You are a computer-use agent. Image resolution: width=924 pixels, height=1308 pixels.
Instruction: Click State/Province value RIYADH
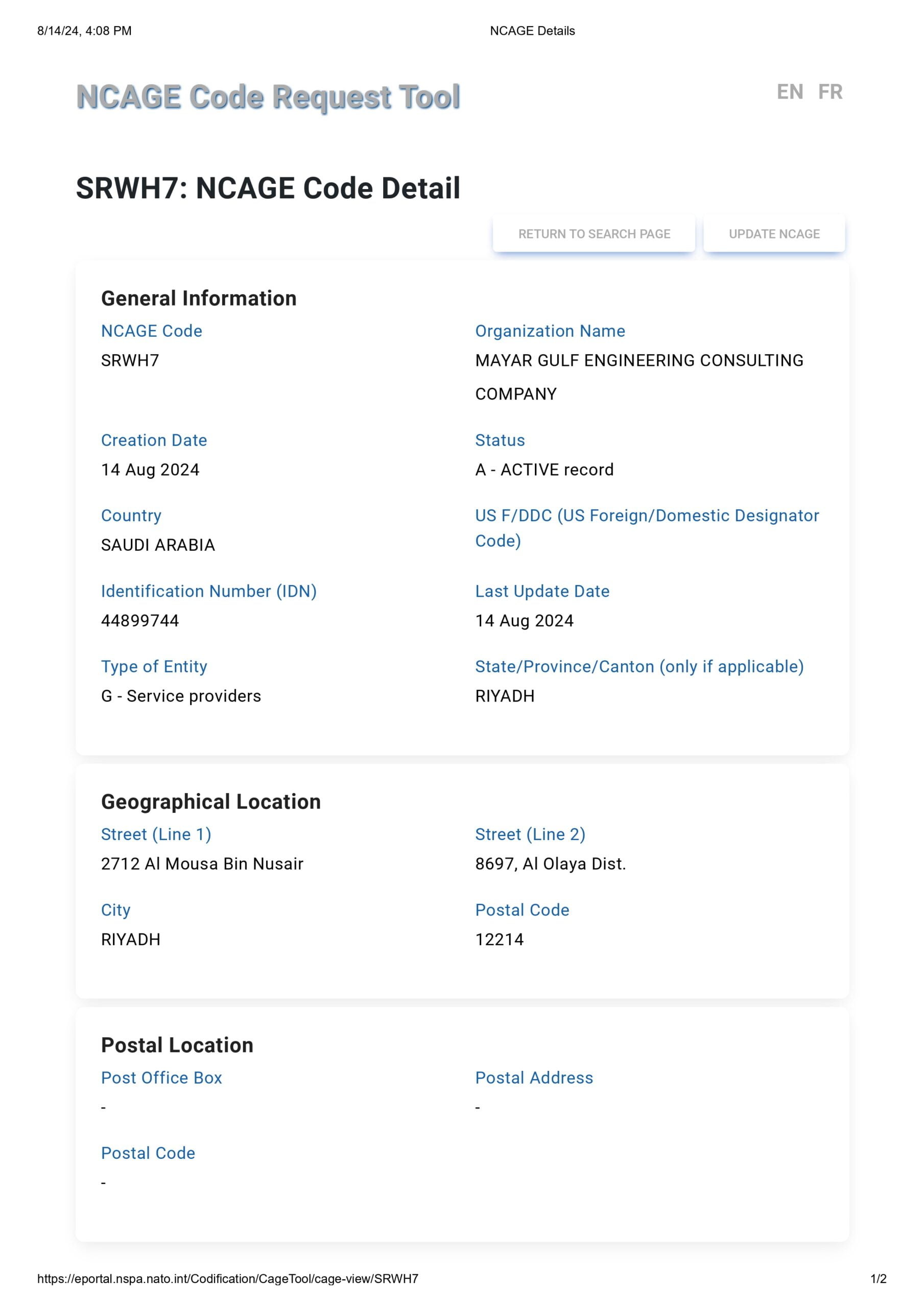coord(505,696)
